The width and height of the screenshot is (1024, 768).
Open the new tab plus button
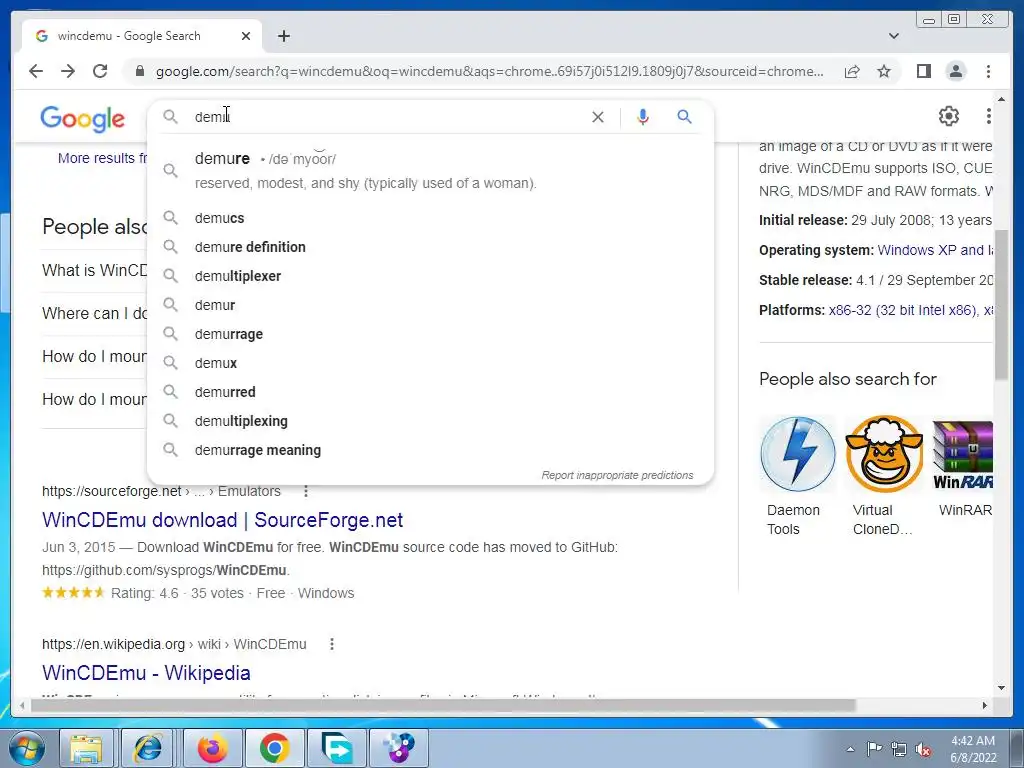283,36
